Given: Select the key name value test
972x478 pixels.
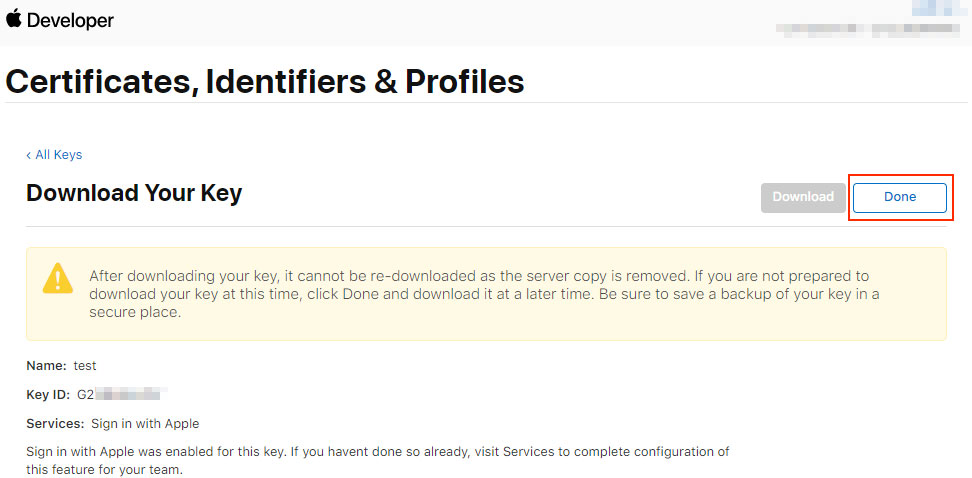Looking at the screenshot, I should [x=85, y=366].
